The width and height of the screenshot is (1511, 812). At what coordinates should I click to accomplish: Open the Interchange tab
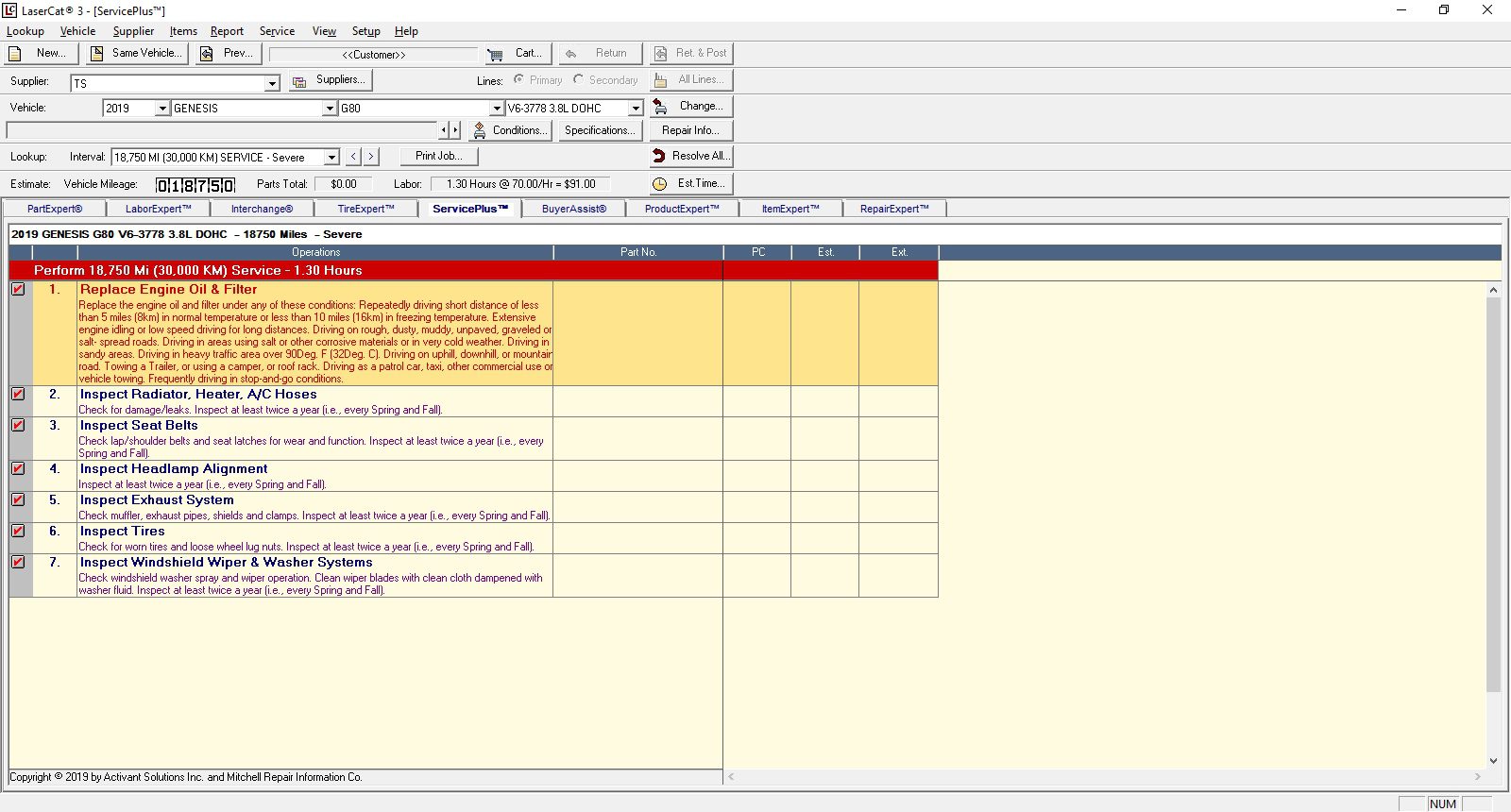(263, 209)
